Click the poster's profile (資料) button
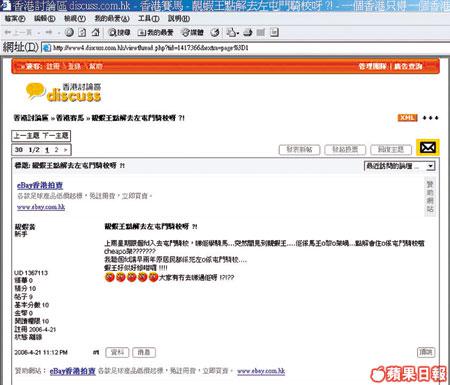This screenshot has width=450, height=385. [x=117, y=352]
